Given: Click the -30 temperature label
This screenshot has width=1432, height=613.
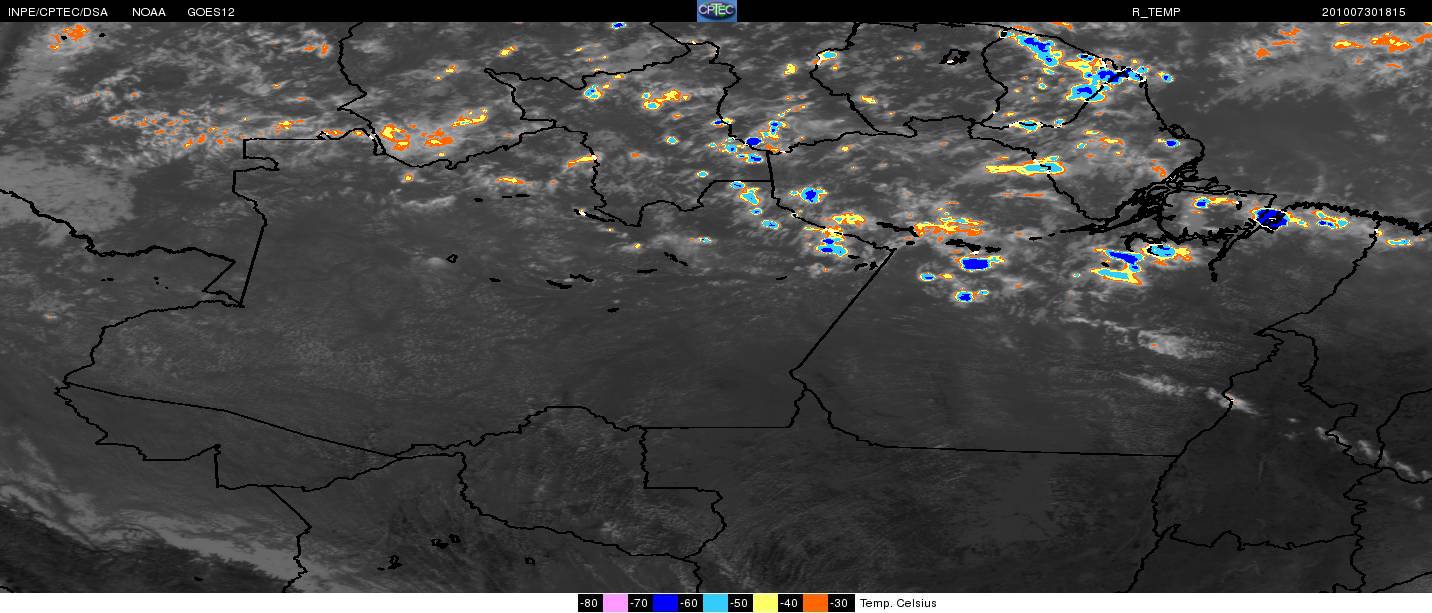Looking at the screenshot, I should (x=840, y=603).
